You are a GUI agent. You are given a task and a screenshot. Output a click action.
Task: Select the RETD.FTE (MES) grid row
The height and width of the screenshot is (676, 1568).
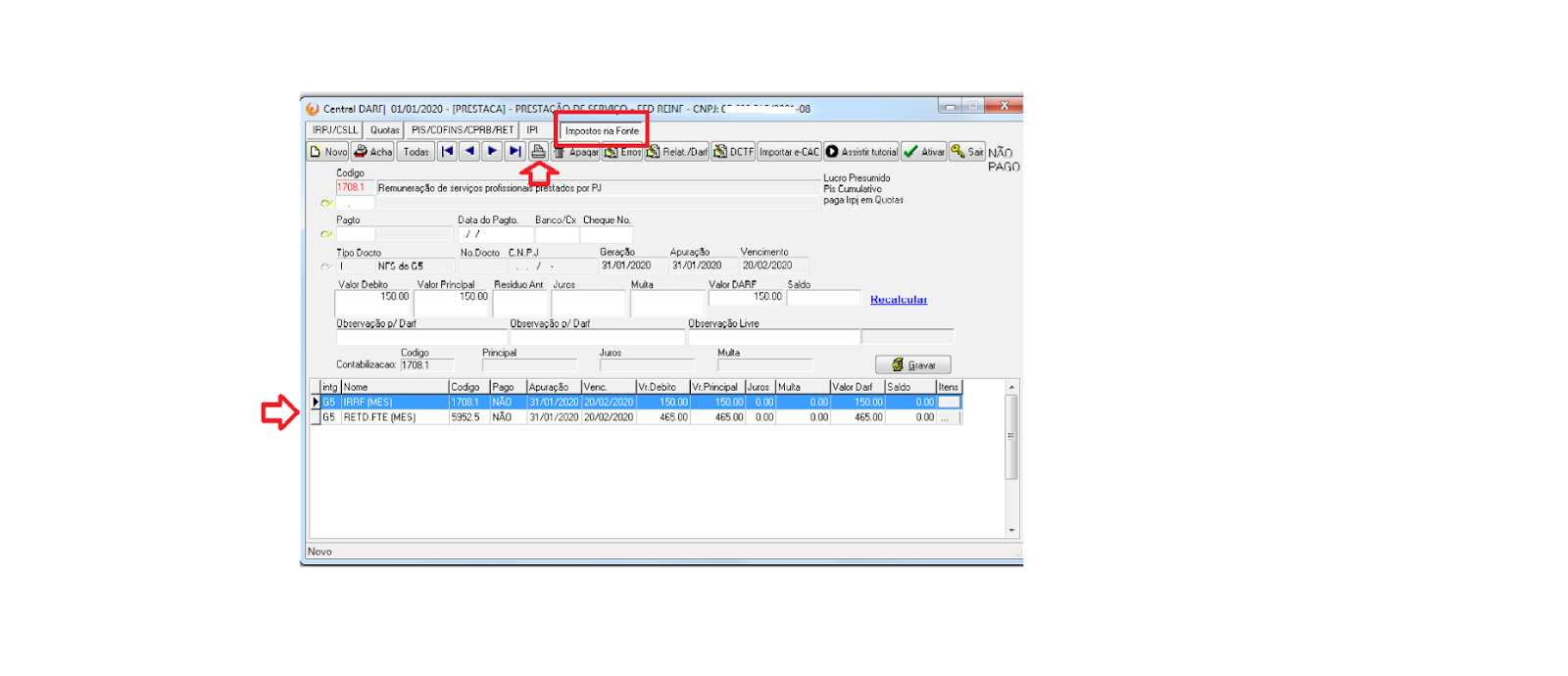(637, 417)
